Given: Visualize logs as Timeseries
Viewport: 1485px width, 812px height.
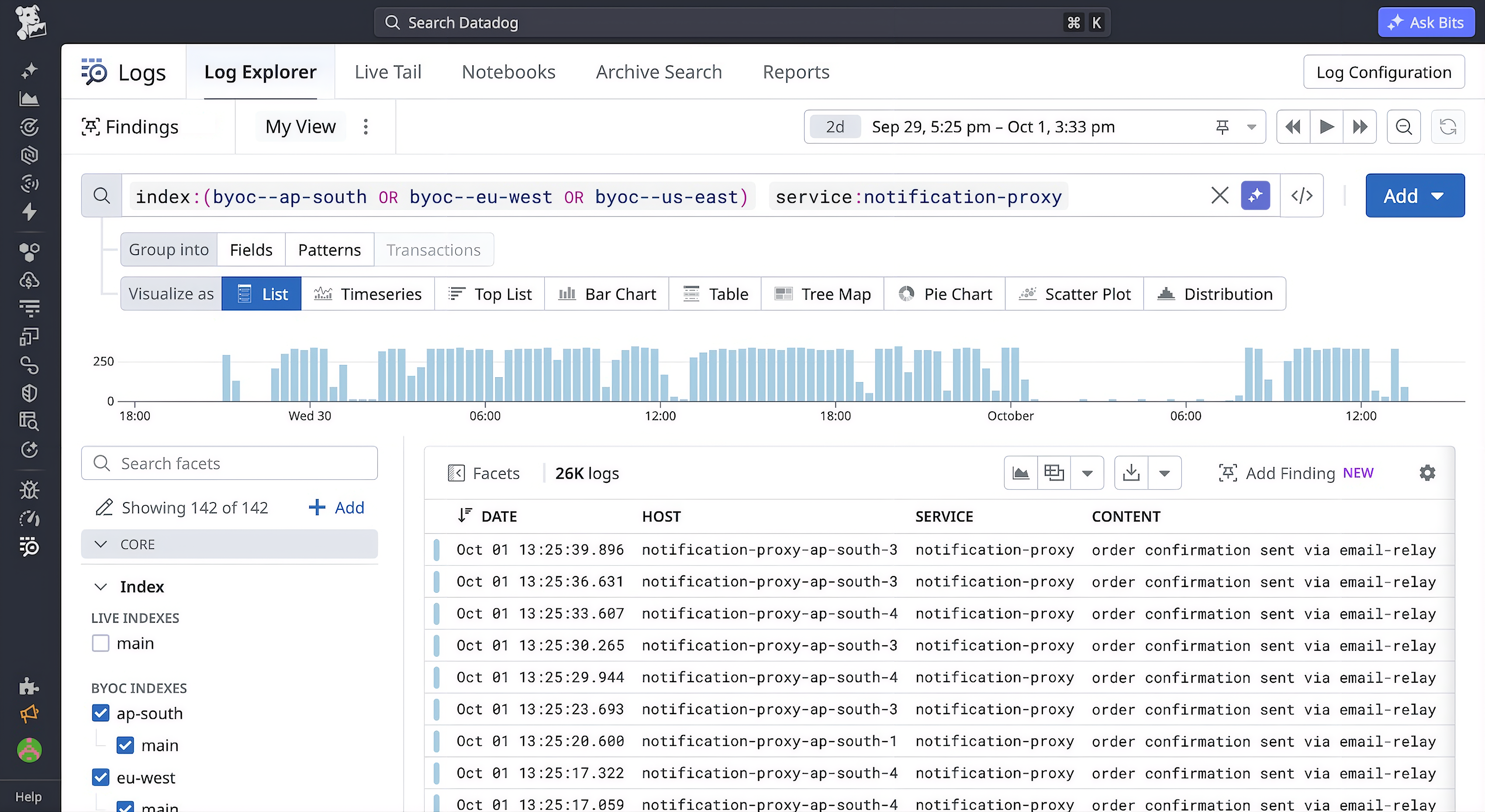Looking at the screenshot, I should tap(368, 294).
